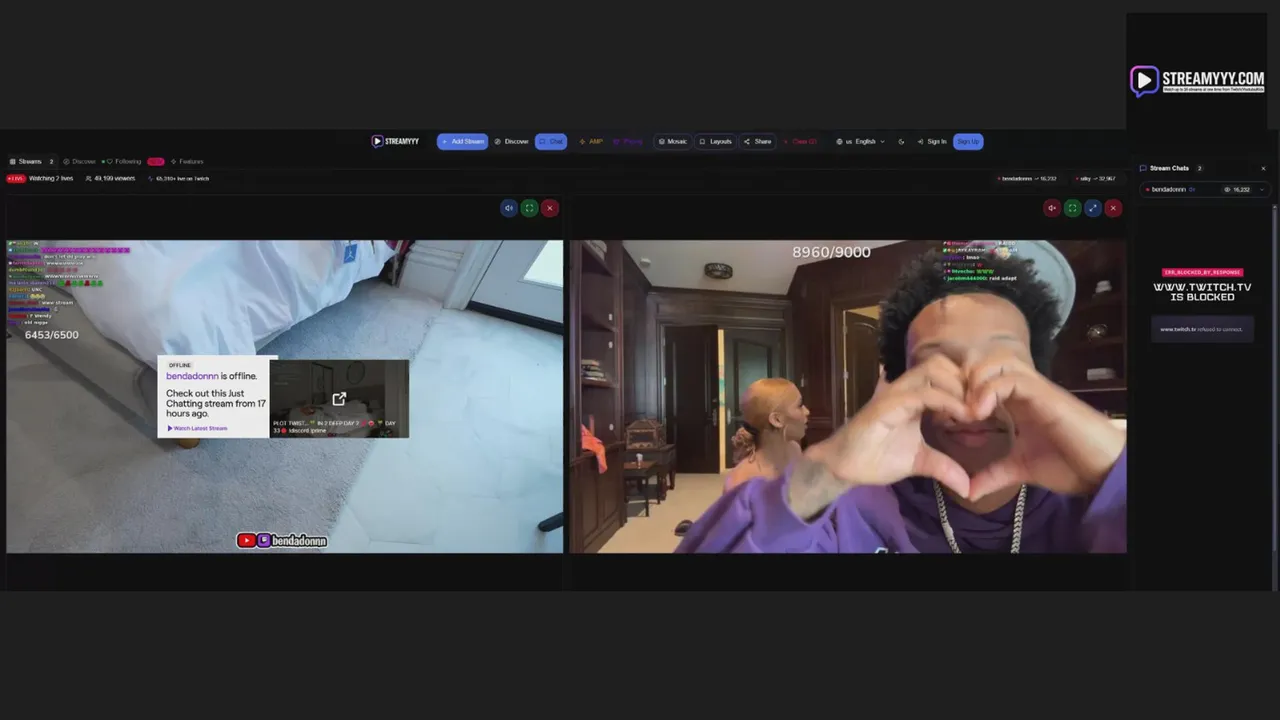1280x720 pixels.
Task: Click the Sign Up button
Action: pos(968,141)
